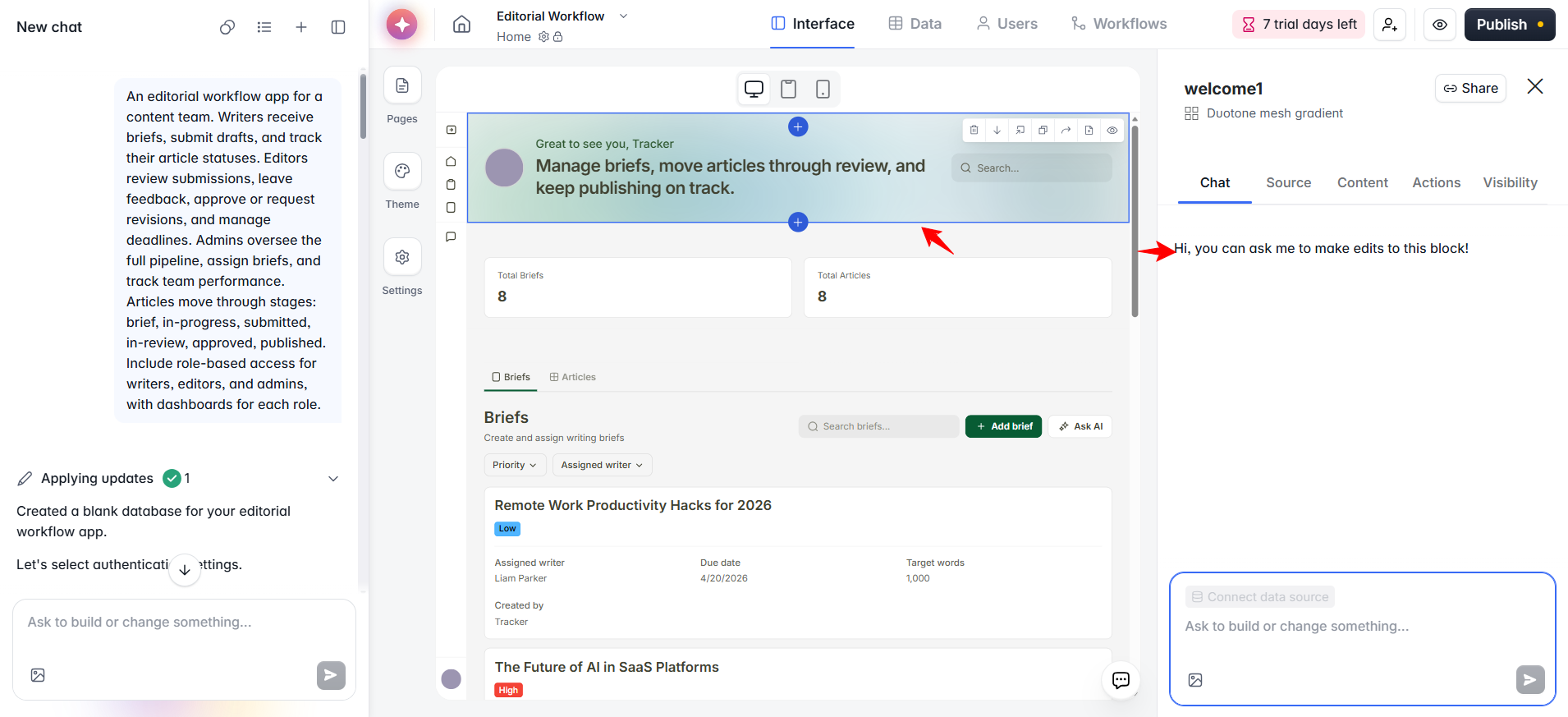Switch to mobile preview mode
This screenshot has height=717, width=1568.
[x=823, y=89]
